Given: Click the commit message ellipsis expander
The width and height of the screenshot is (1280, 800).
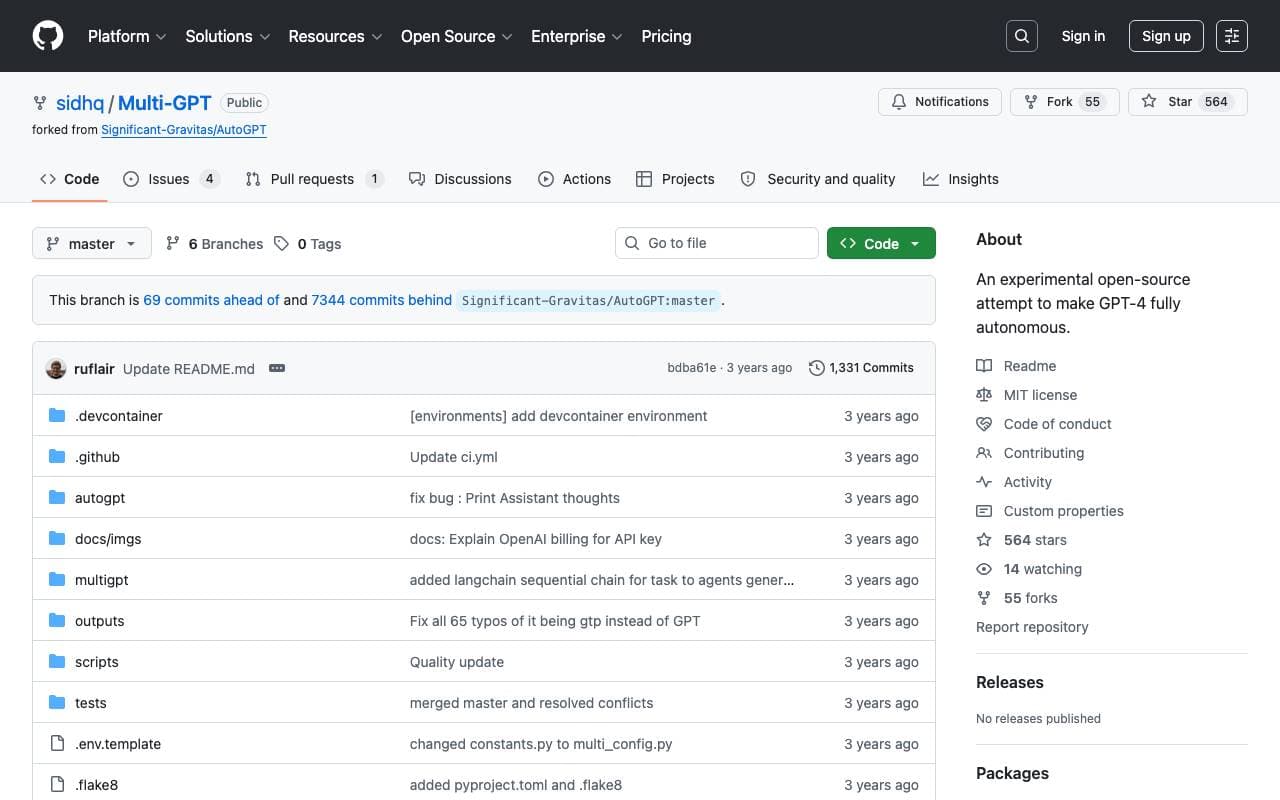Looking at the screenshot, I should tap(277, 368).
